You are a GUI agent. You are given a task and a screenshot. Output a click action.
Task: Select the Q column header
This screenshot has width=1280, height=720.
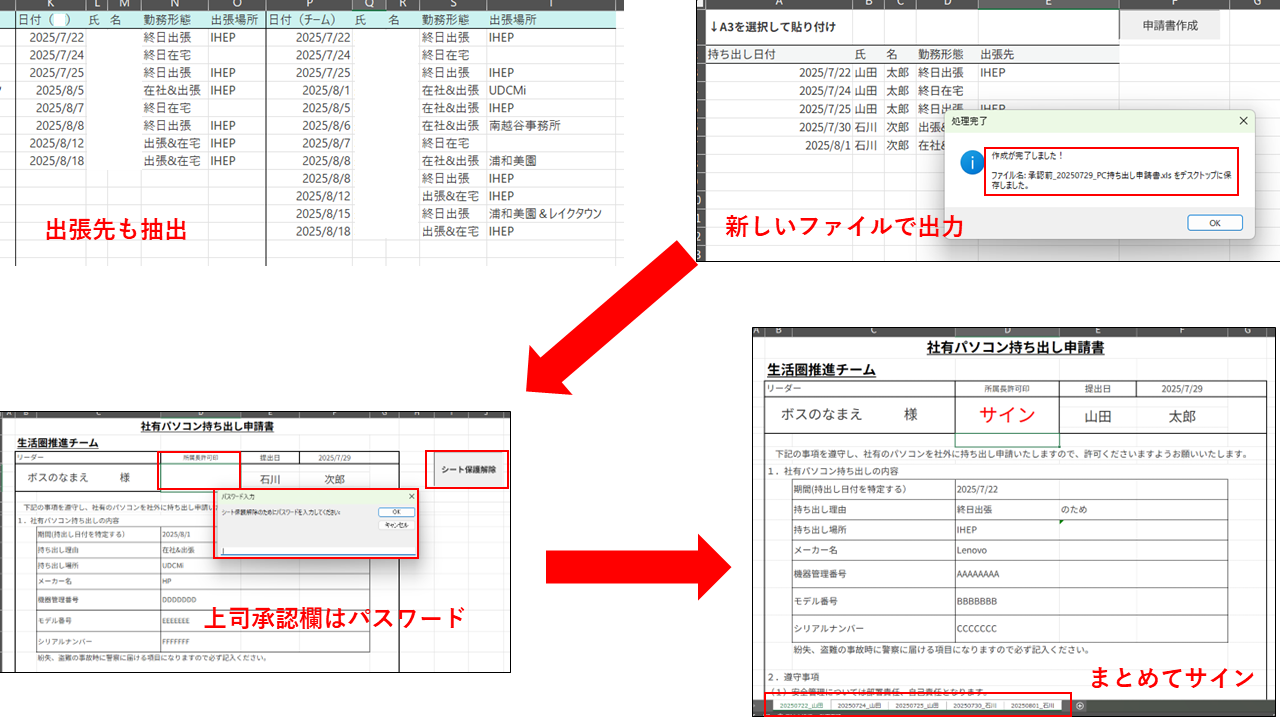point(370,5)
